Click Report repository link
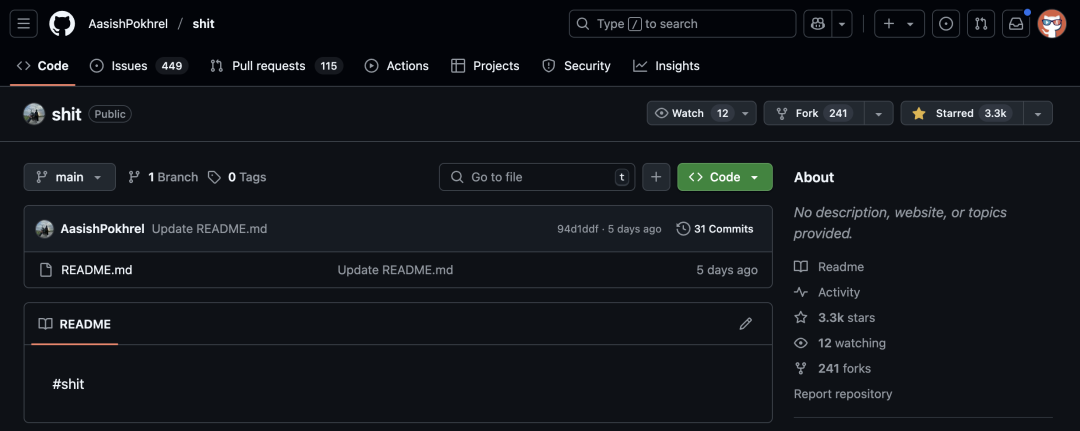Viewport: 1080px width, 431px height. coord(843,394)
